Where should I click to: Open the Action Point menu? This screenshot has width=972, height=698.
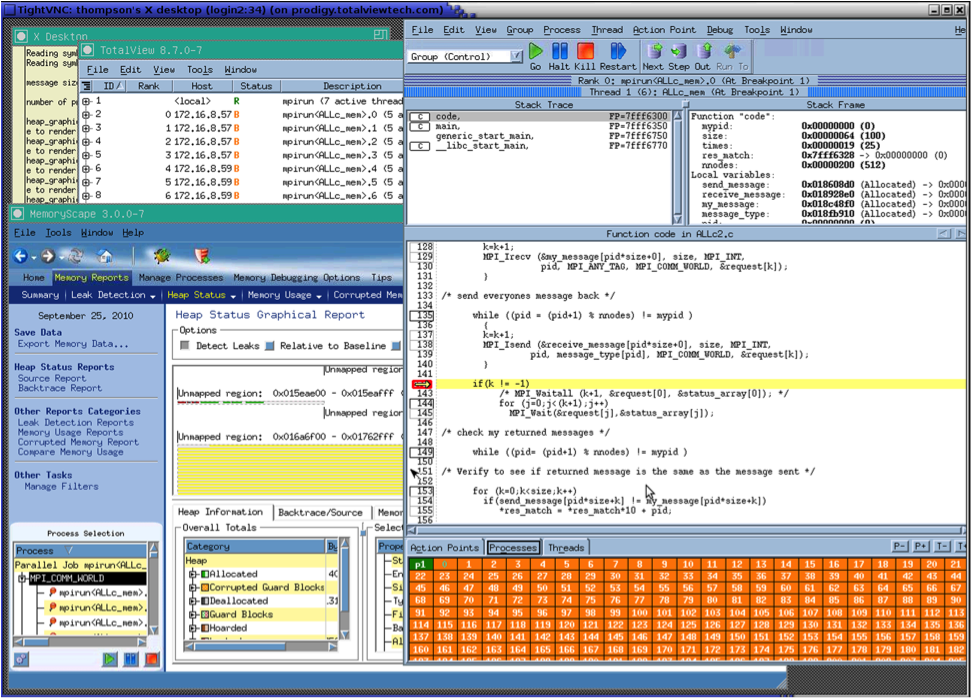point(663,30)
